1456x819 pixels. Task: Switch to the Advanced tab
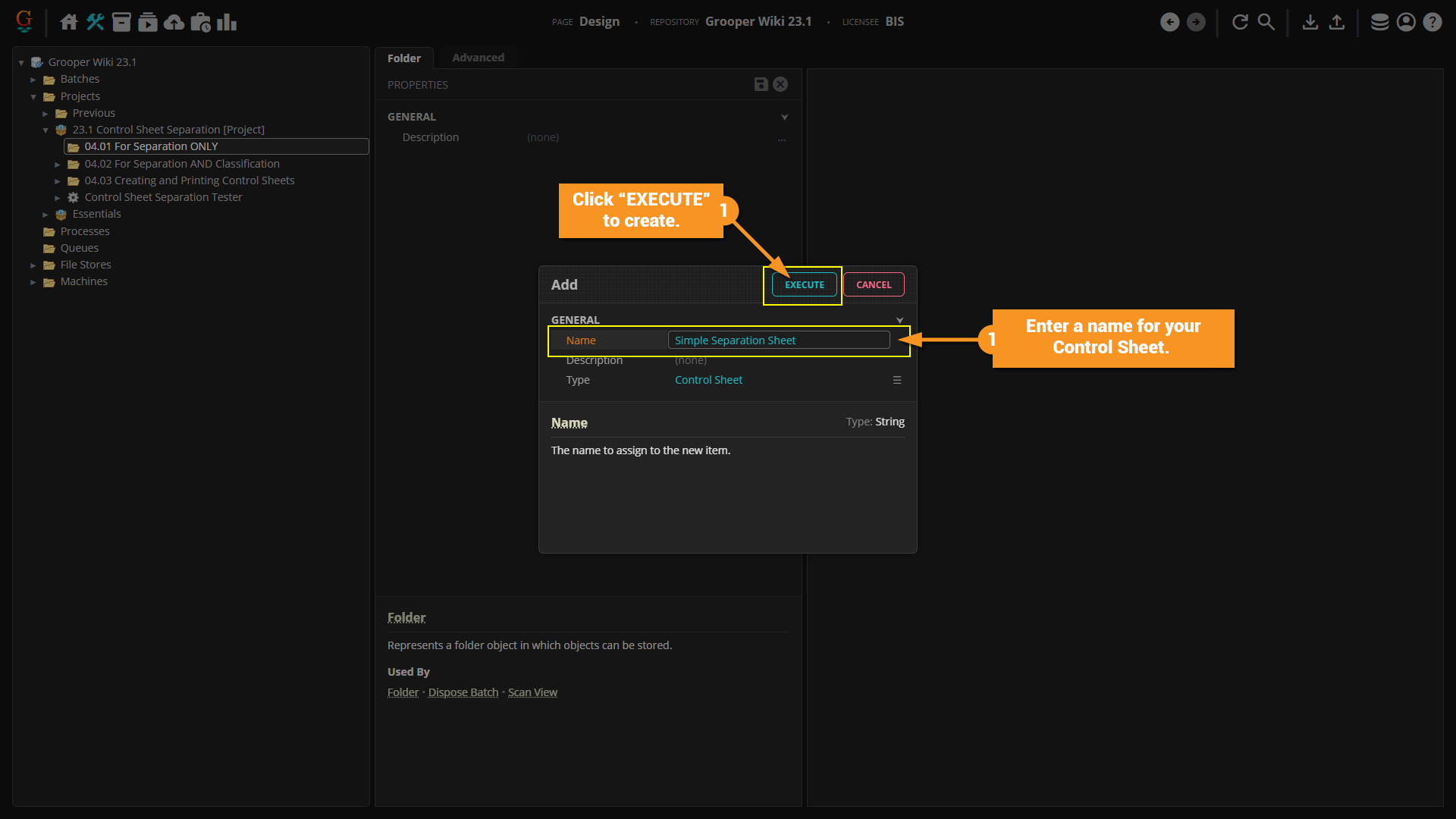tap(478, 58)
